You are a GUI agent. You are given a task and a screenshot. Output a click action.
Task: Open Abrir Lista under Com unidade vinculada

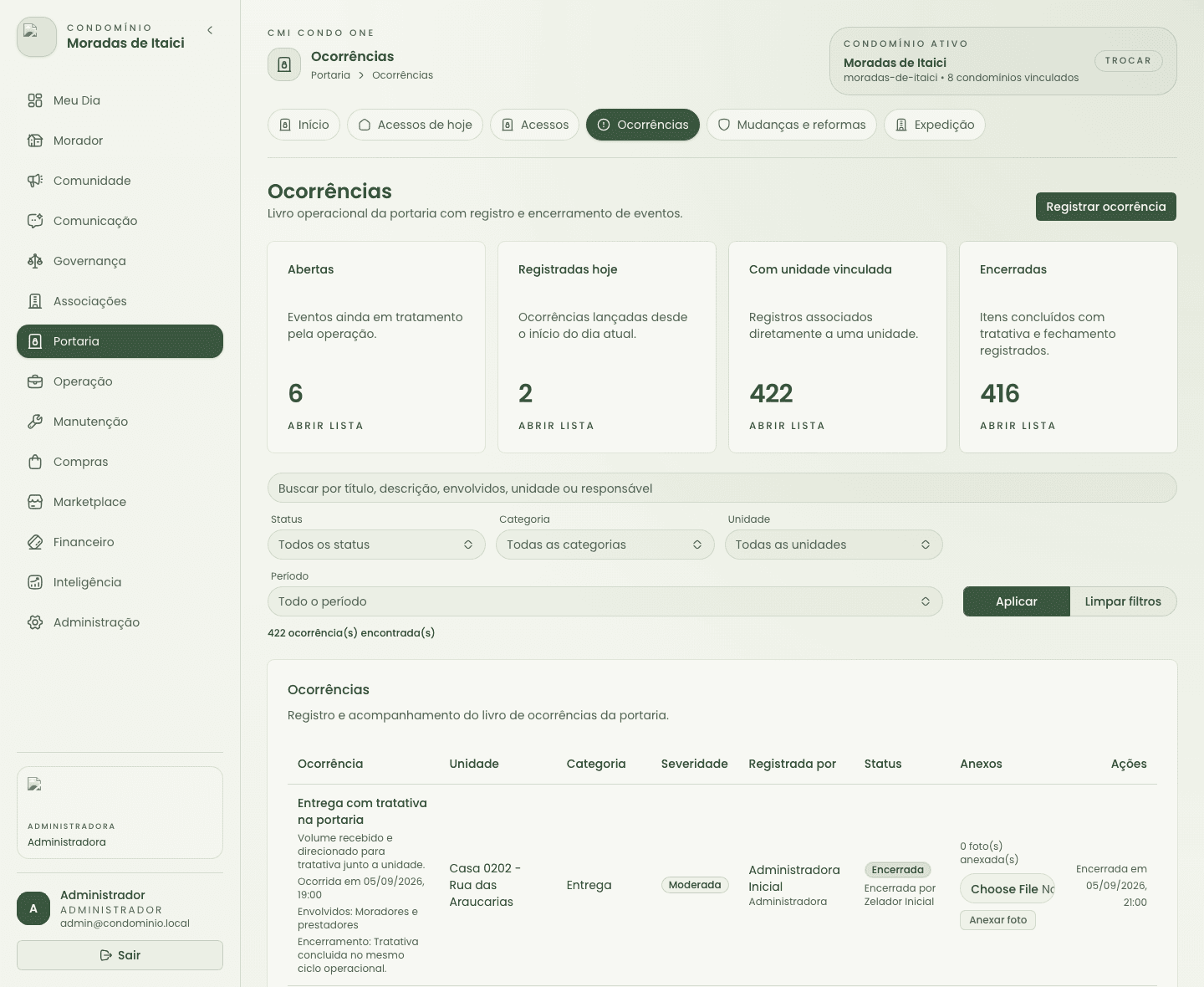coord(787,426)
